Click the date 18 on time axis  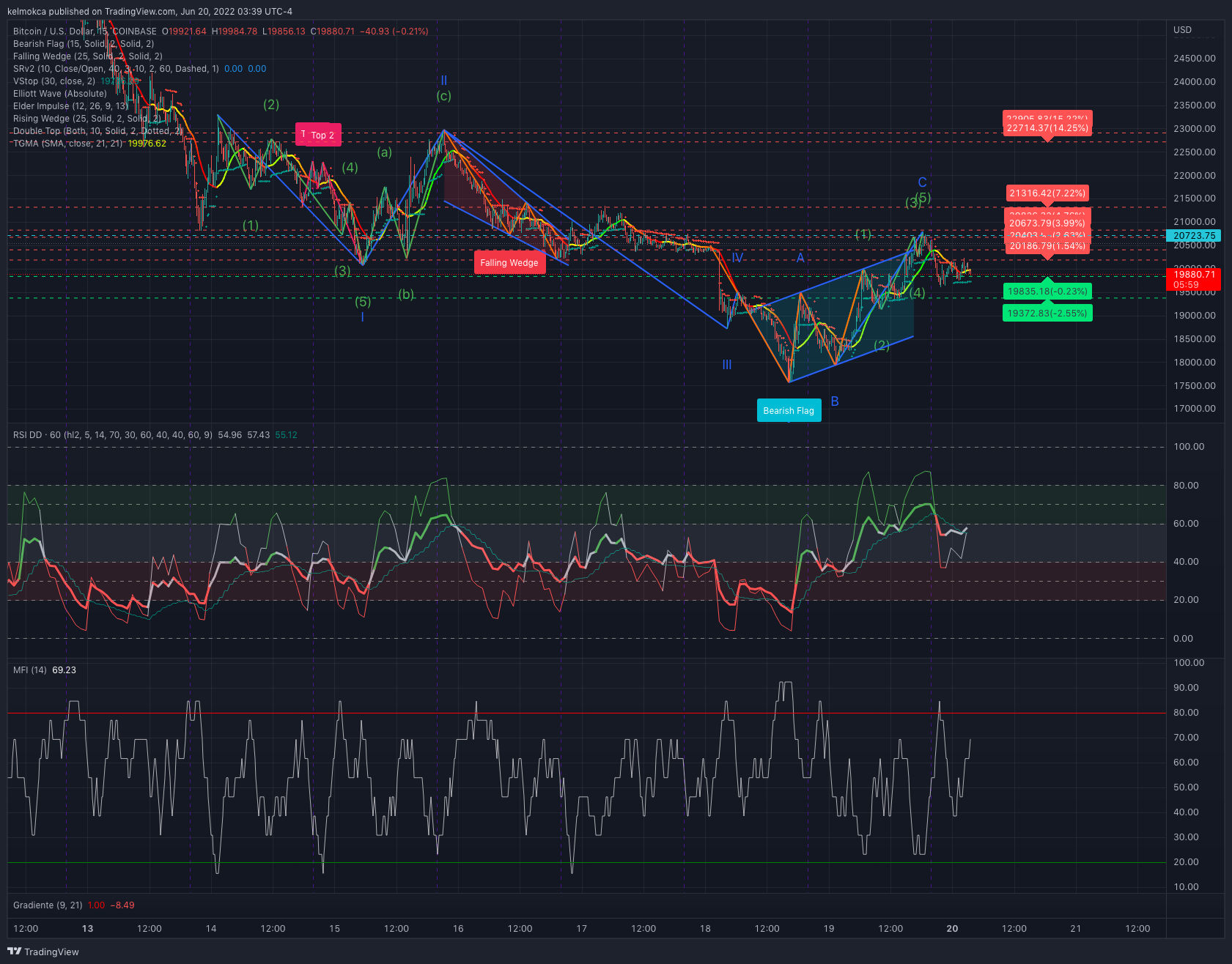(705, 929)
